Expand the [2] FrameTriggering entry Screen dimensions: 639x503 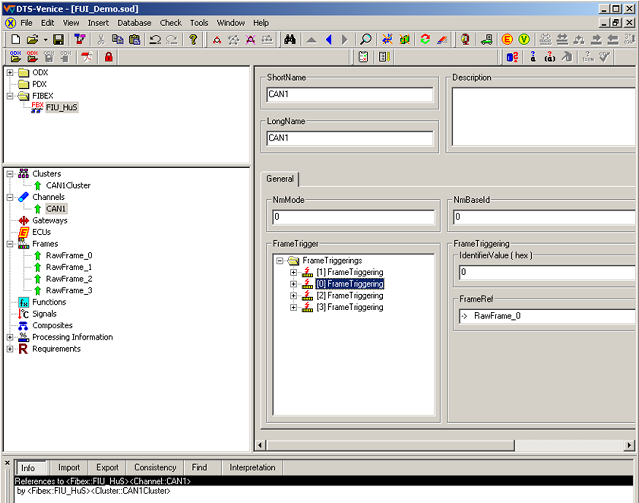pos(293,296)
